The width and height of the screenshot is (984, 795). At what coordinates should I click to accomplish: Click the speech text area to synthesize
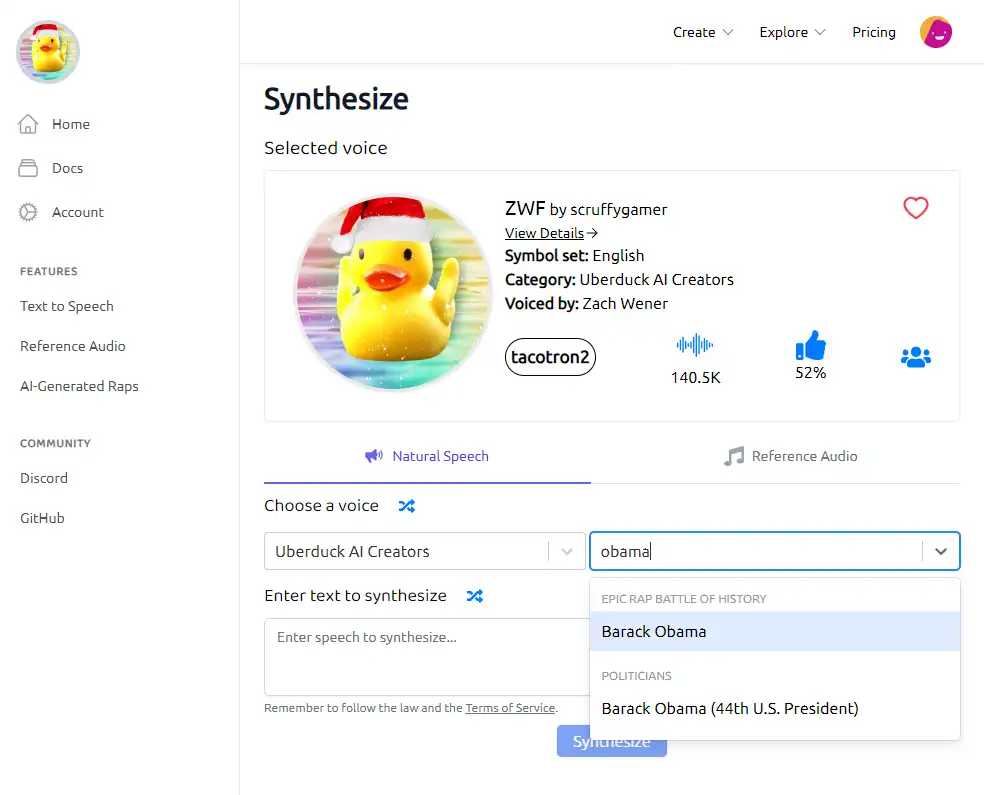coord(427,657)
